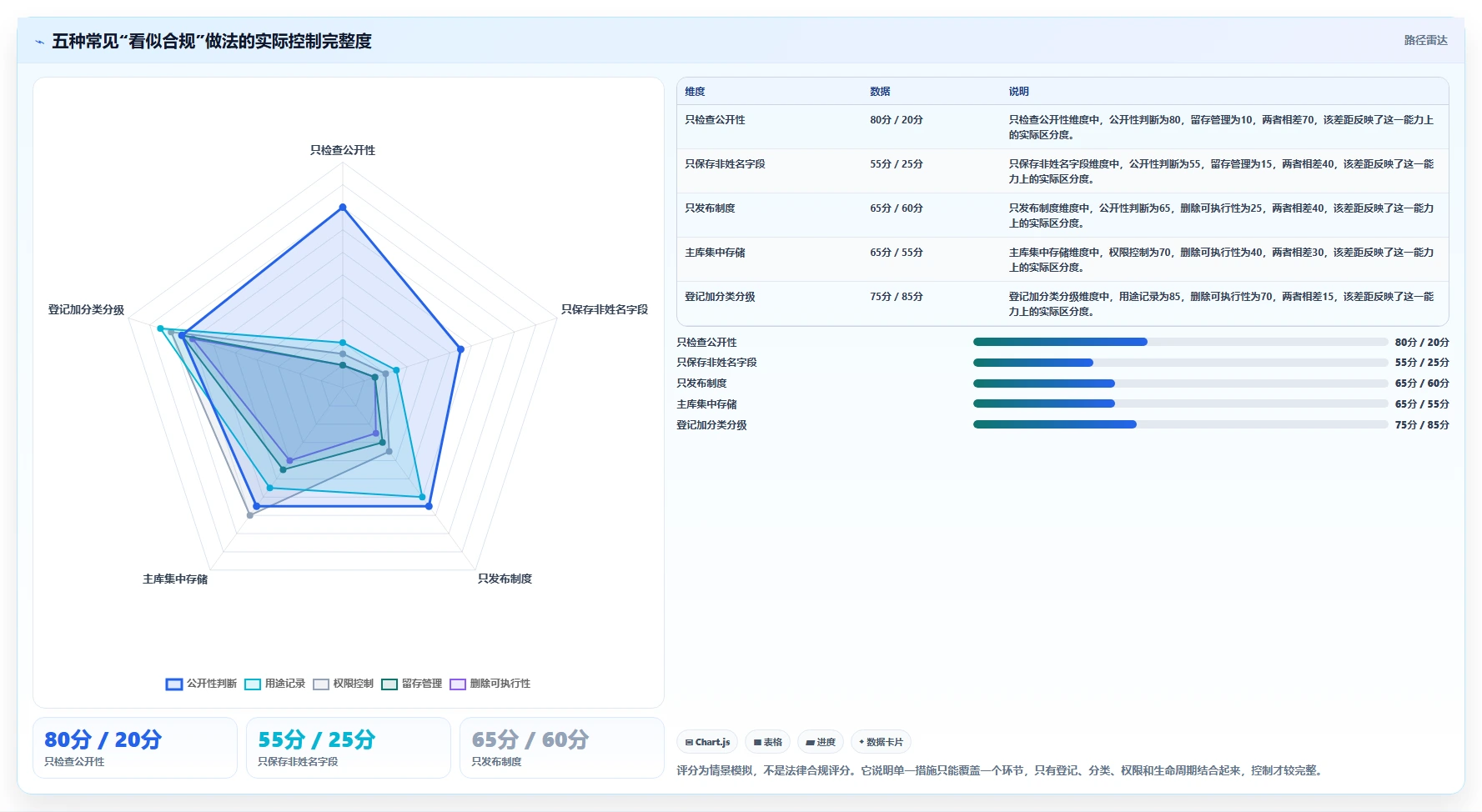Image resolution: width=1482 pixels, height=812 pixels.
Task: Click the chart title 五种常见“看似合规”做法的实际控制完整度
Action: point(212,42)
